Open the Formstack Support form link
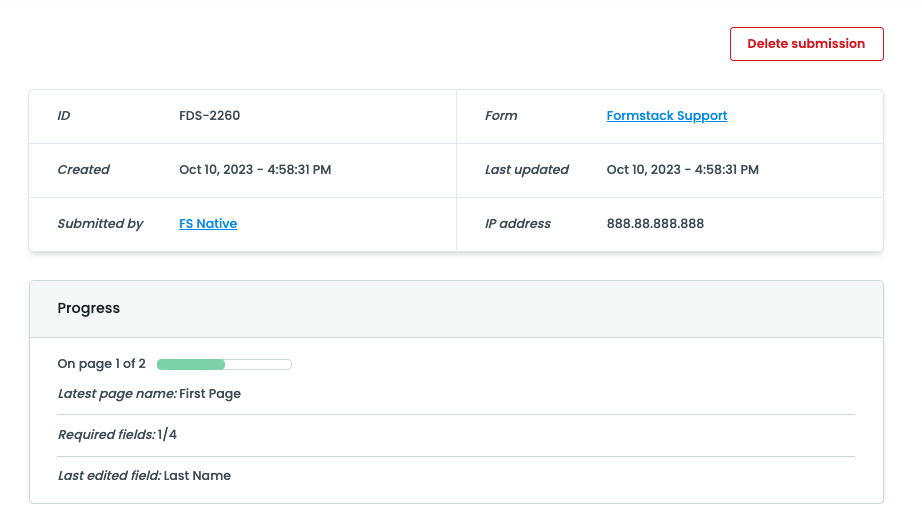This screenshot has width=922, height=518. click(x=666, y=116)
